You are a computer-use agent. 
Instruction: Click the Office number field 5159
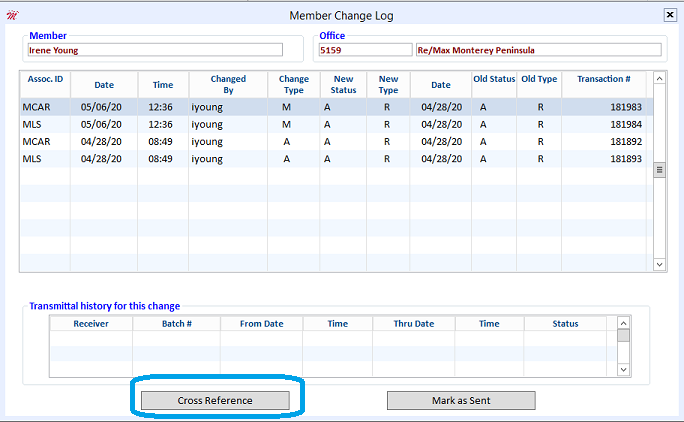coord(365,50)
